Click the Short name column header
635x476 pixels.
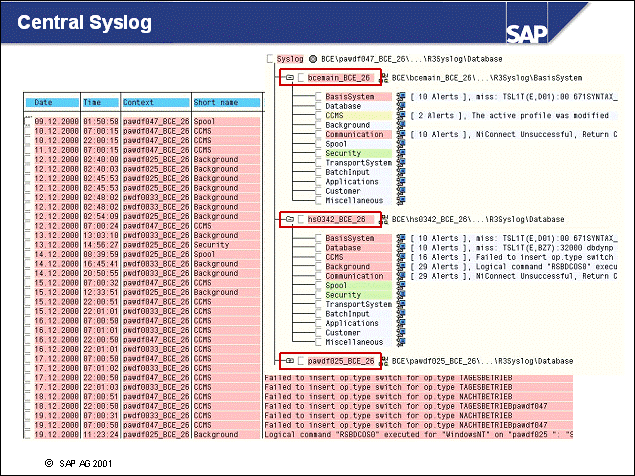216,102
